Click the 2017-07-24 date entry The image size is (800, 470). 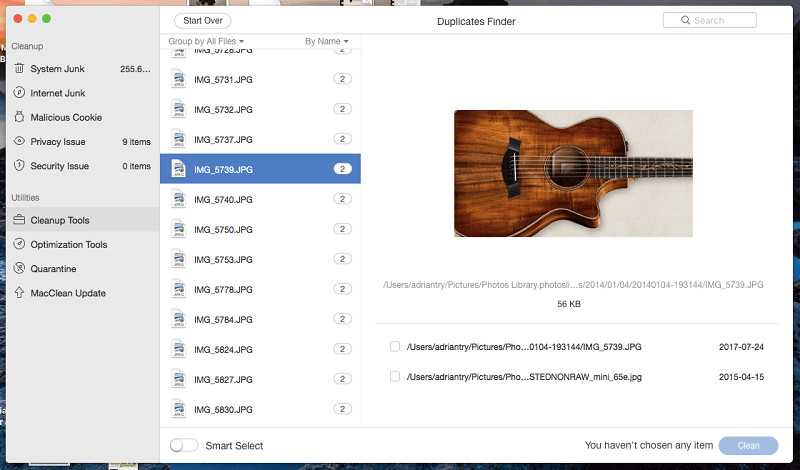tap(741, 347)
